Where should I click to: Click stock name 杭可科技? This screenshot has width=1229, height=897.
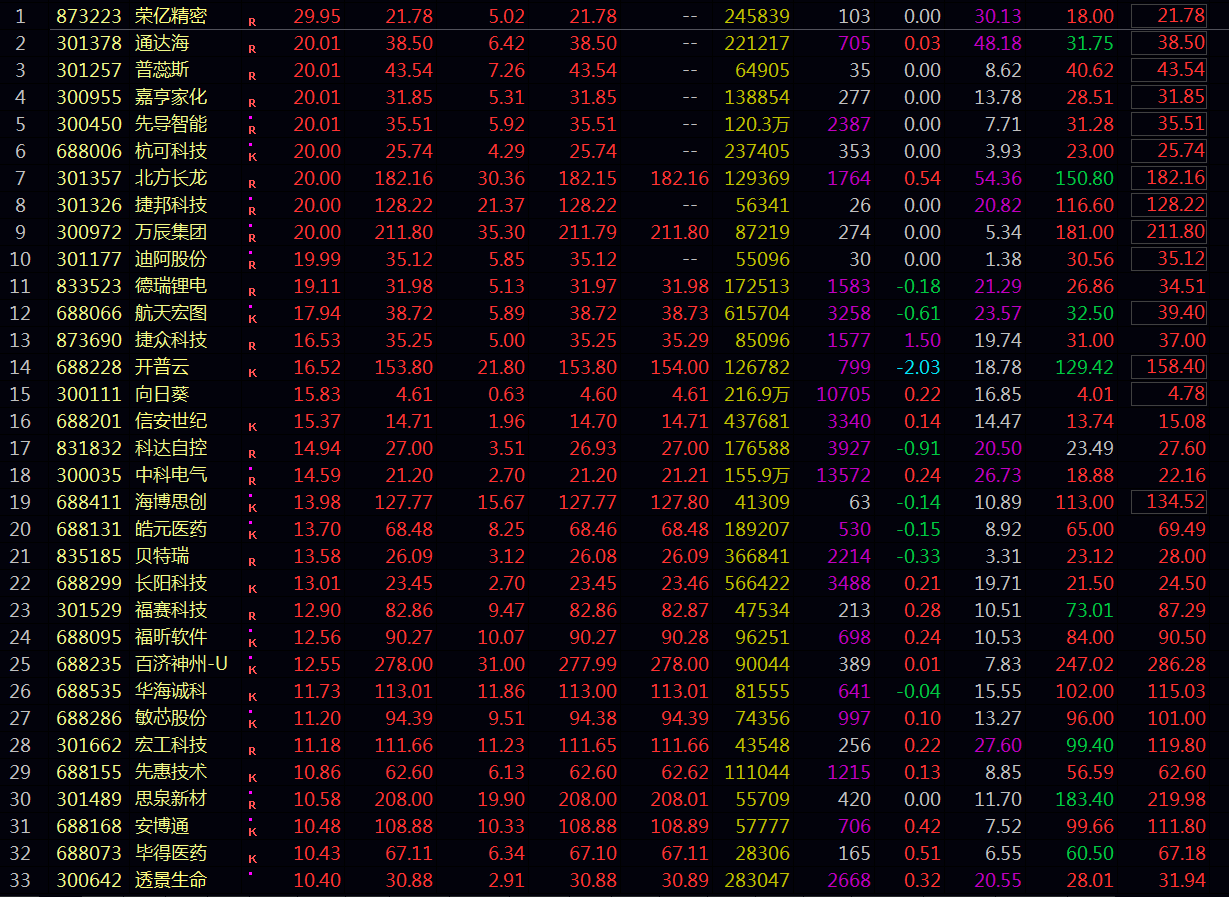point(172,151)
